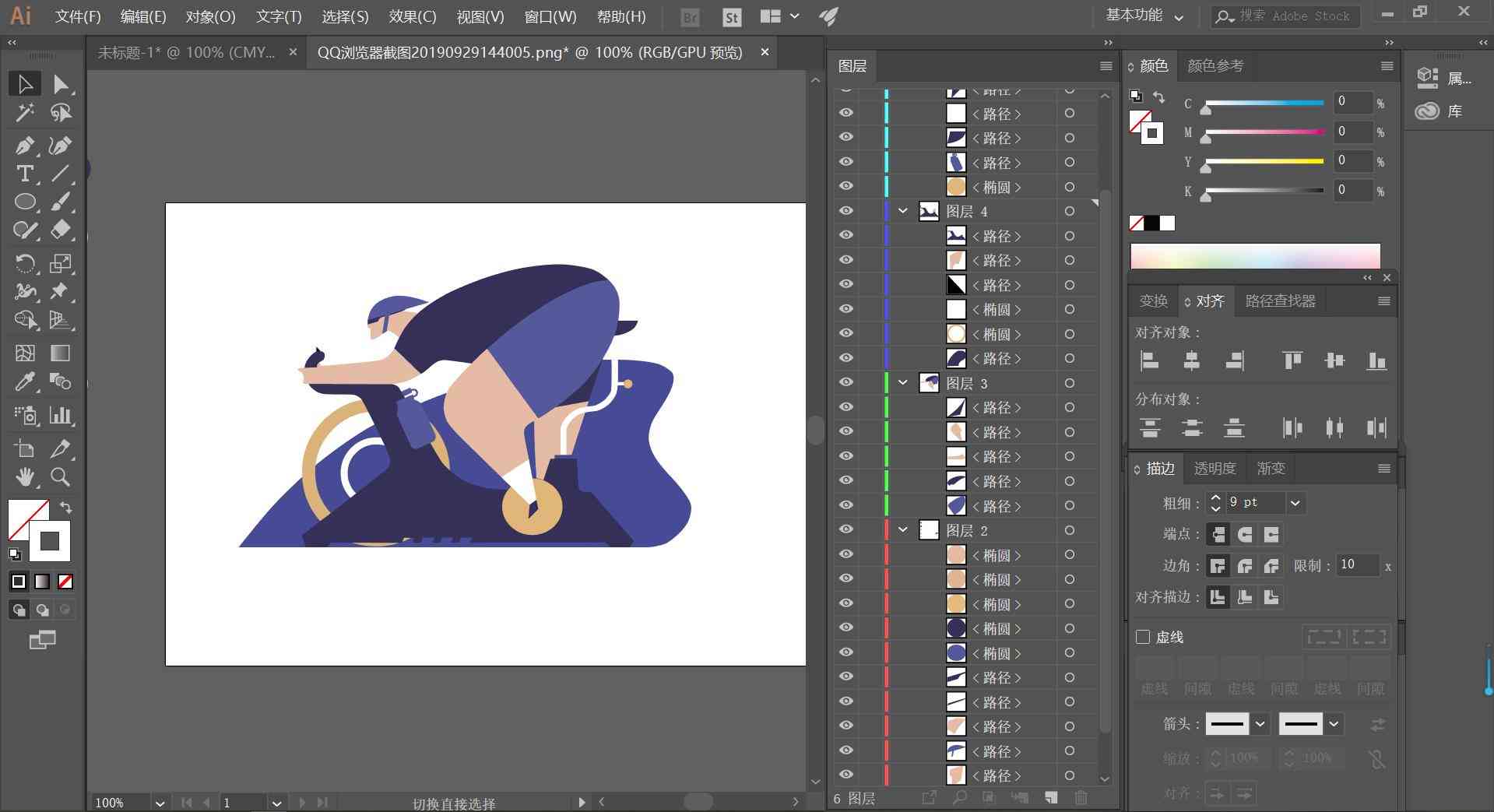1494x812 pixels.
Task: Hide 图层 2 visibility eye
Action: click(x=846, y=530)
